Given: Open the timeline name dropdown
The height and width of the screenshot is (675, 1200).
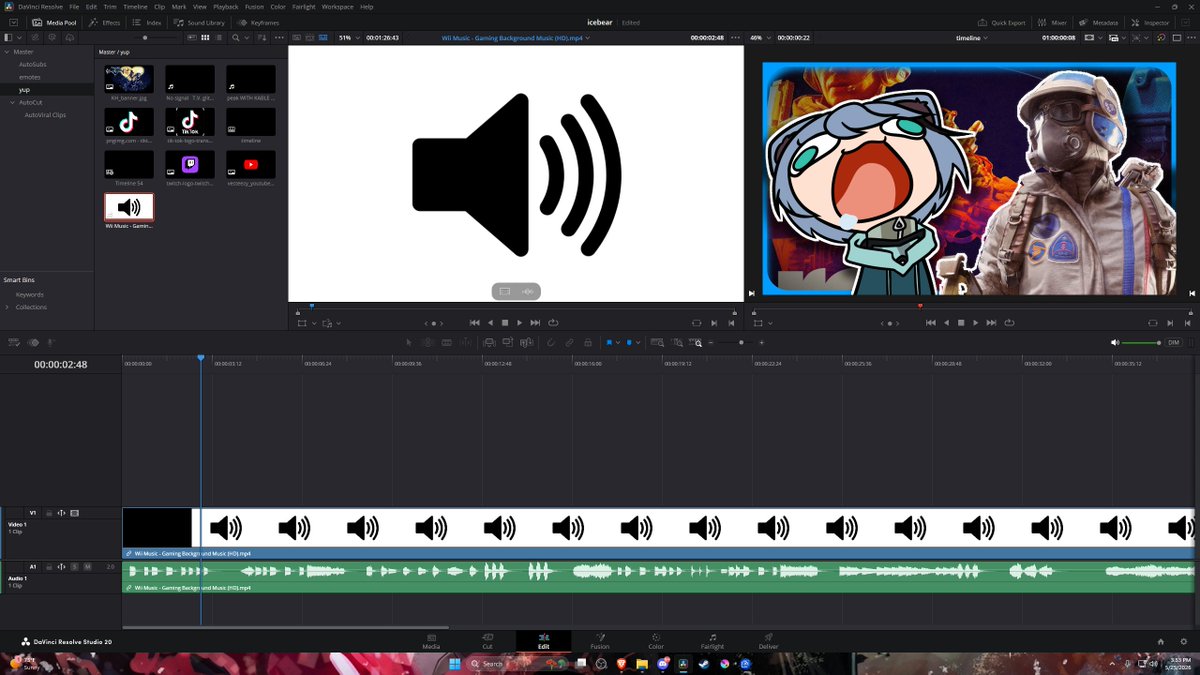Looking at the screenshot, I should tap(972, 37).
